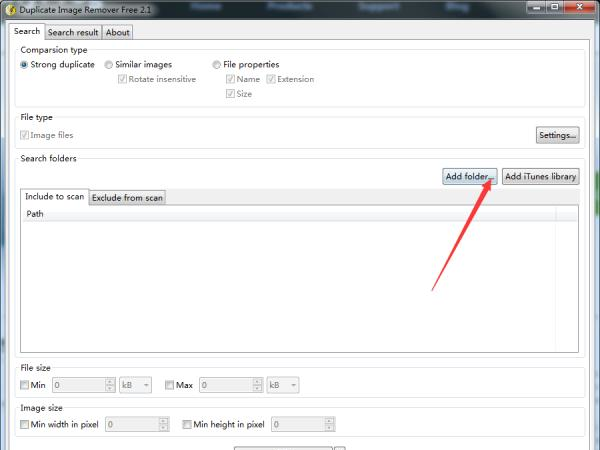Enable the Max file size checkbox

(x=170, y=385)
